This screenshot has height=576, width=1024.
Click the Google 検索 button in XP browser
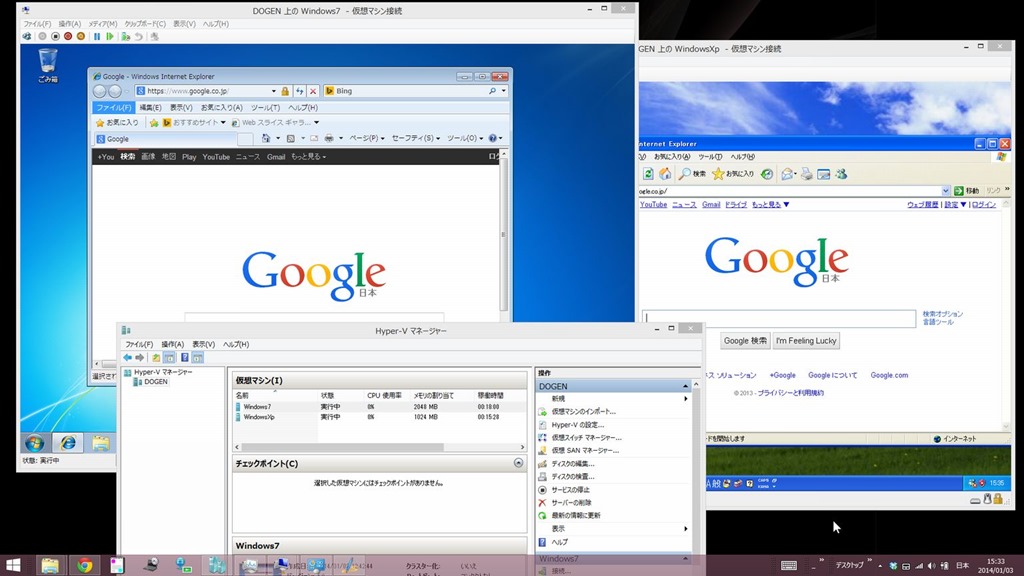[x=745, y=341]
